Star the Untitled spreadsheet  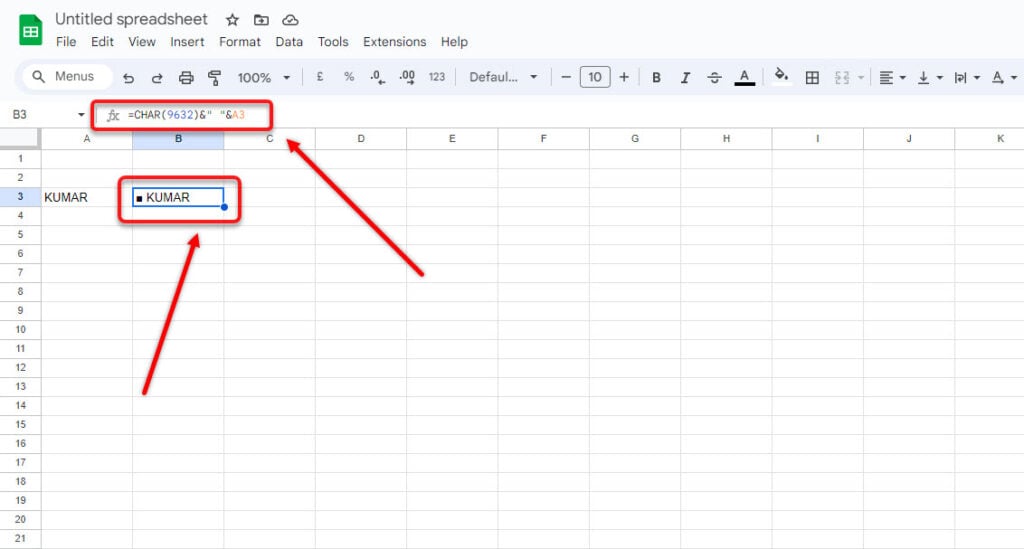pyautogui.click(x=232, y=20)
